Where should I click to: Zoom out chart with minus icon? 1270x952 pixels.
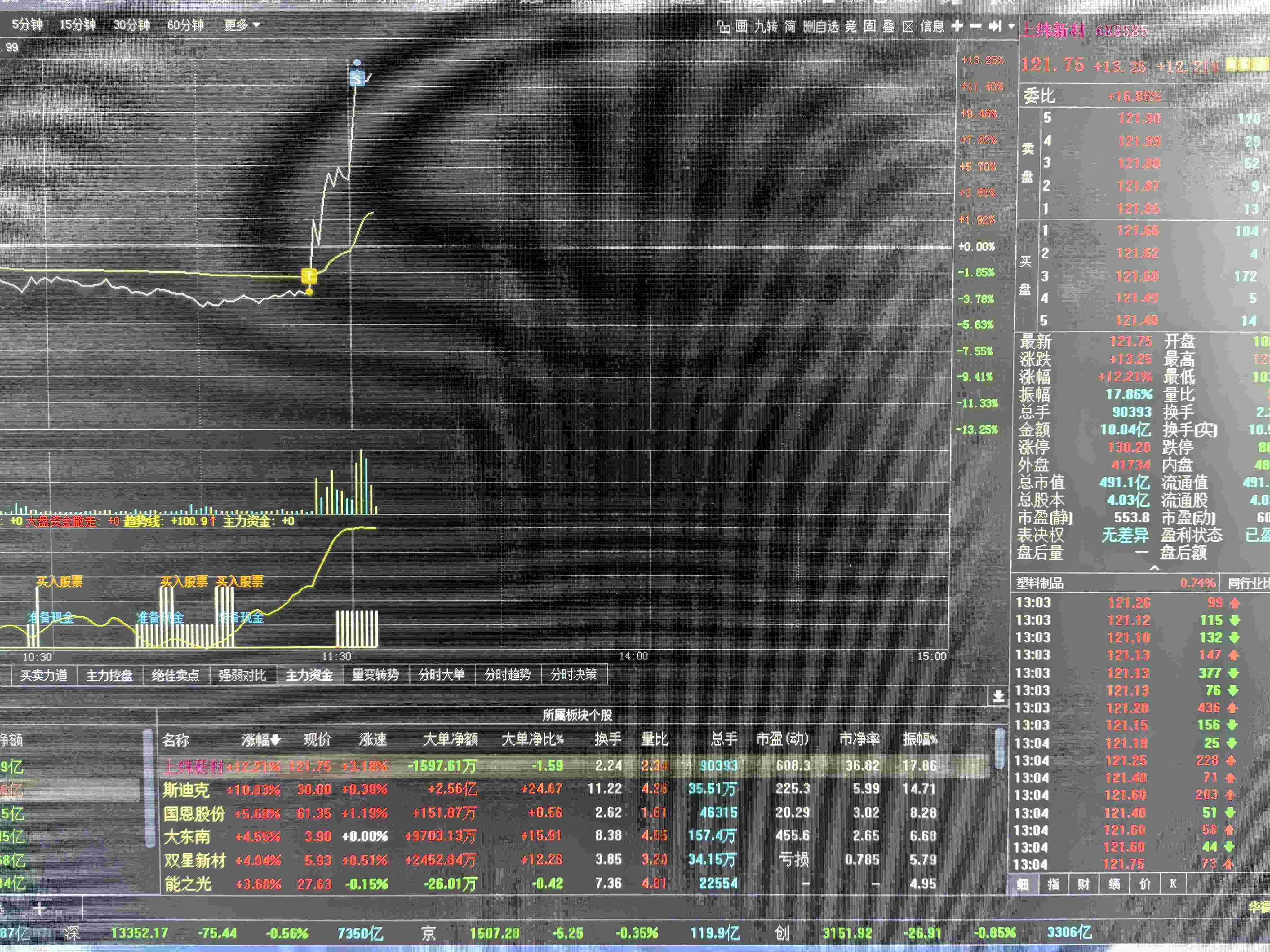pyautogui.click(x=976, y=26)
